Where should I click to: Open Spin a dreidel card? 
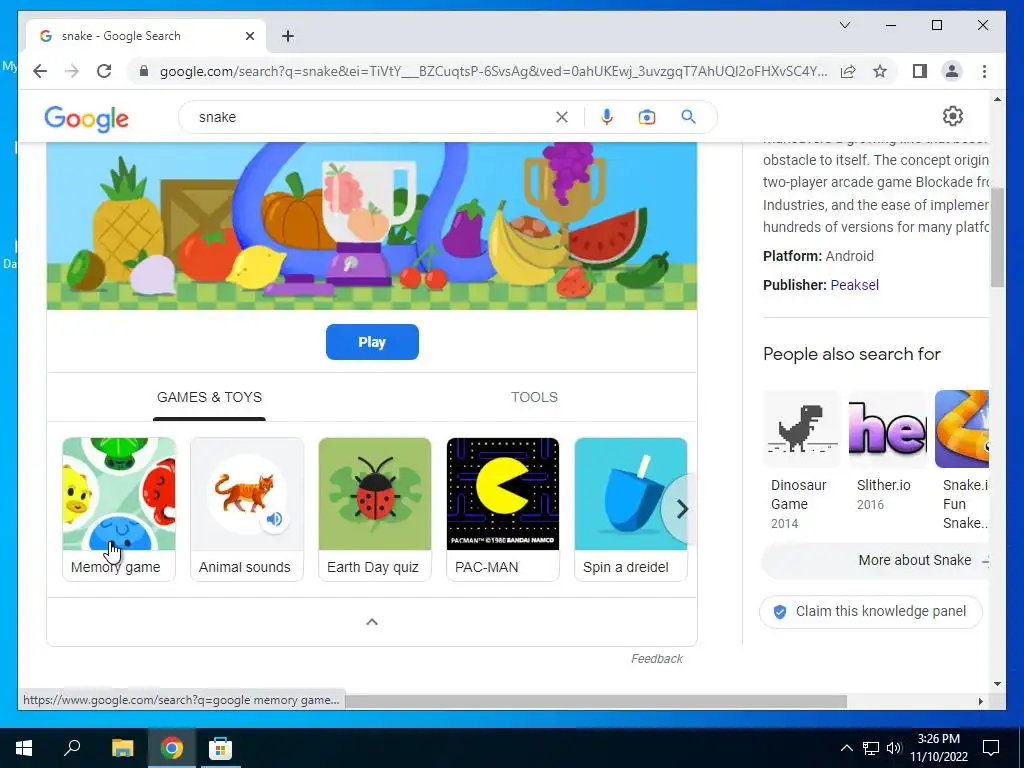pos(631,509)
